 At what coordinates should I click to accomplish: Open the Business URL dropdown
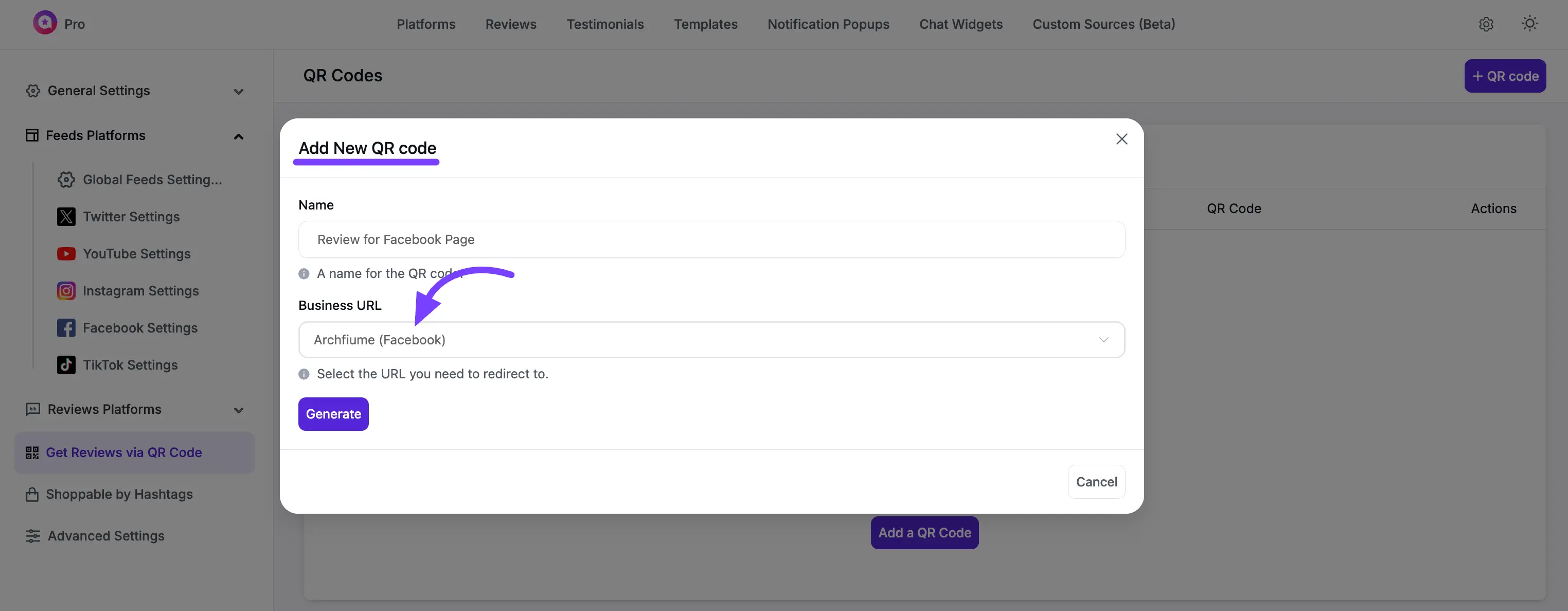click(711, 339)
